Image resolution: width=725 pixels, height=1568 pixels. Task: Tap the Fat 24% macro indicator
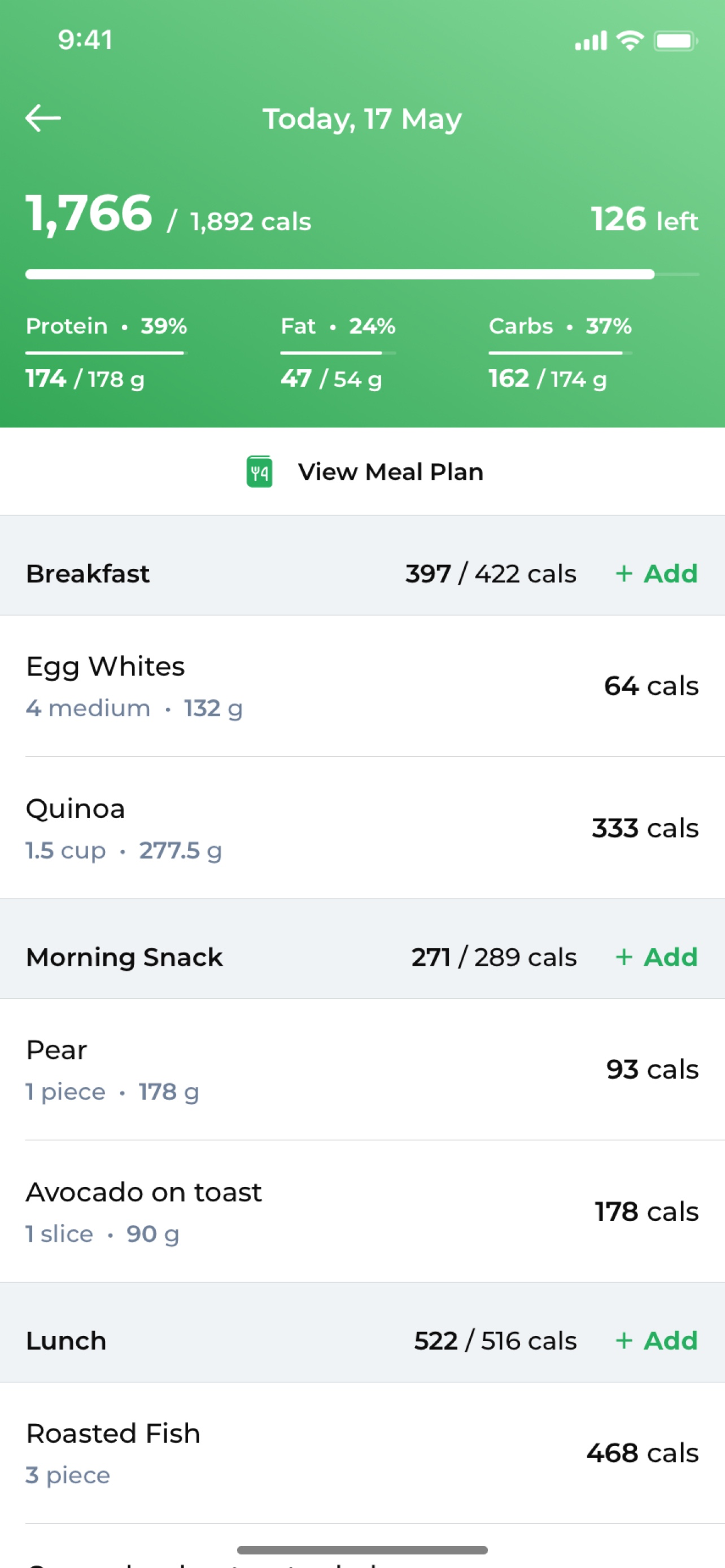(338, 326)
